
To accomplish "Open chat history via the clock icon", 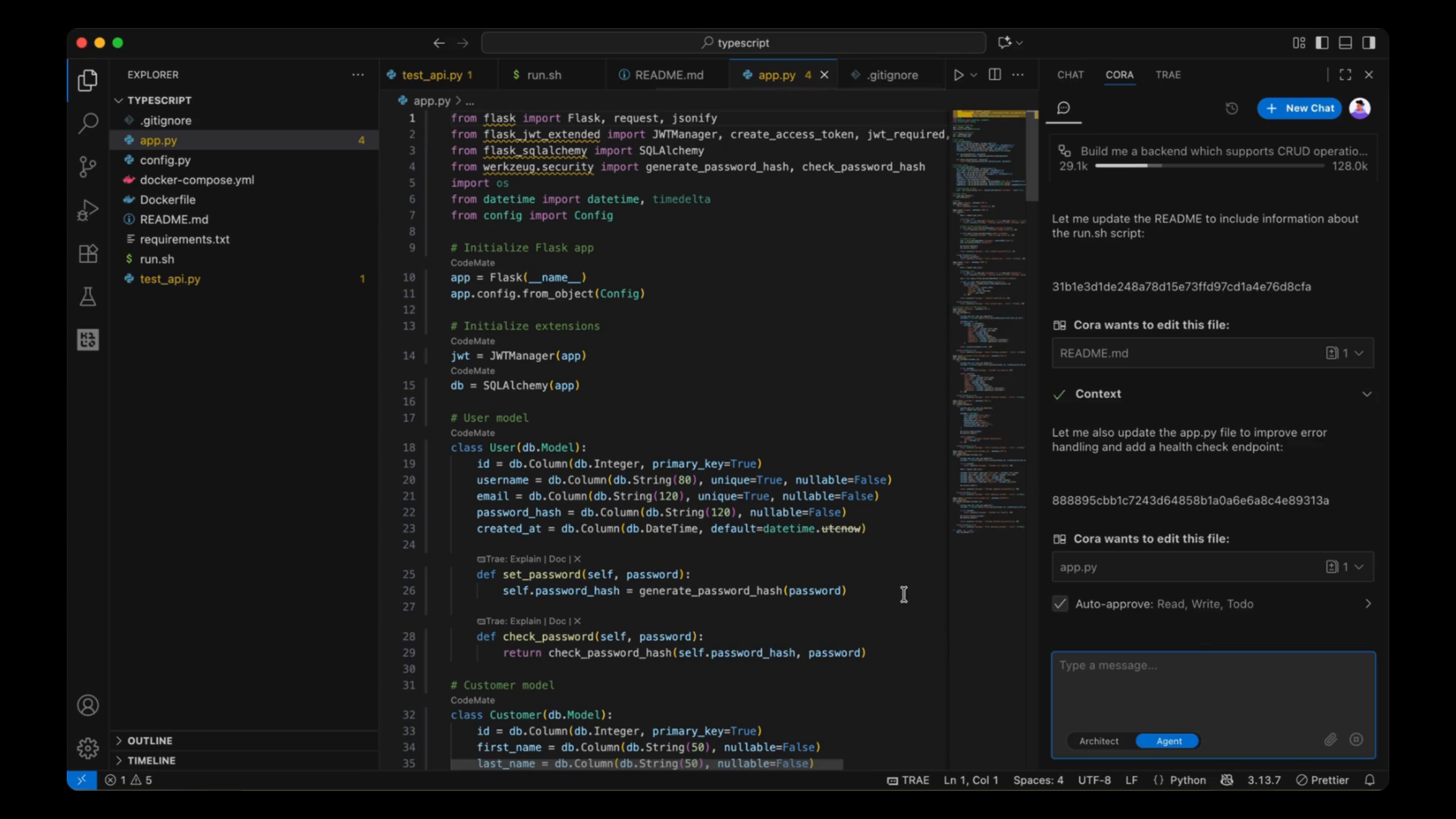I will [1232, 108].
